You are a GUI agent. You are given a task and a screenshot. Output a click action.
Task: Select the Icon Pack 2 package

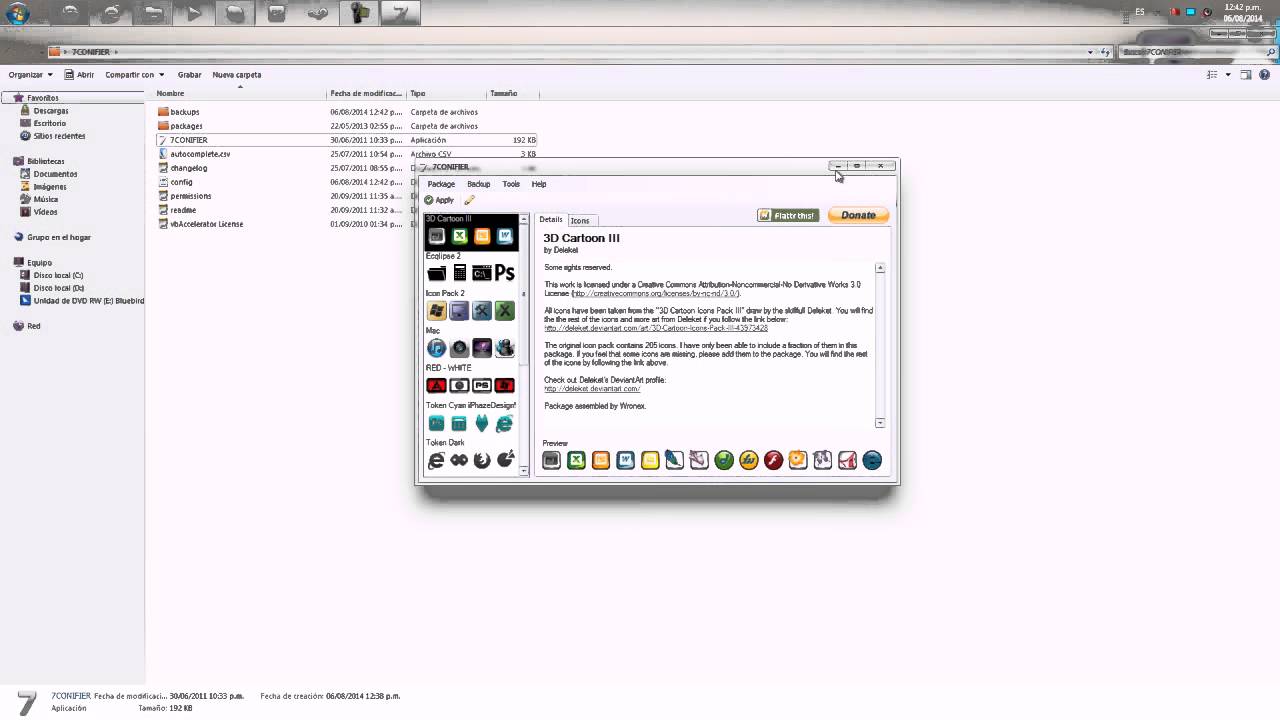(x=472, y=305)
